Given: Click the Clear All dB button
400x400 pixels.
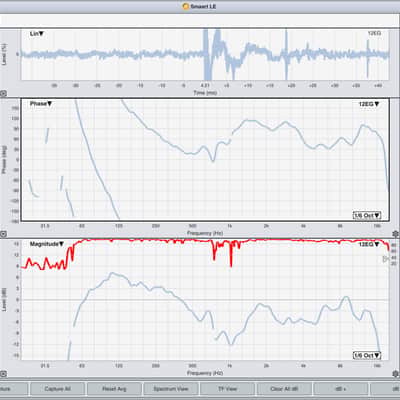Looking at the screenshot, I should (x=284, y=389).
